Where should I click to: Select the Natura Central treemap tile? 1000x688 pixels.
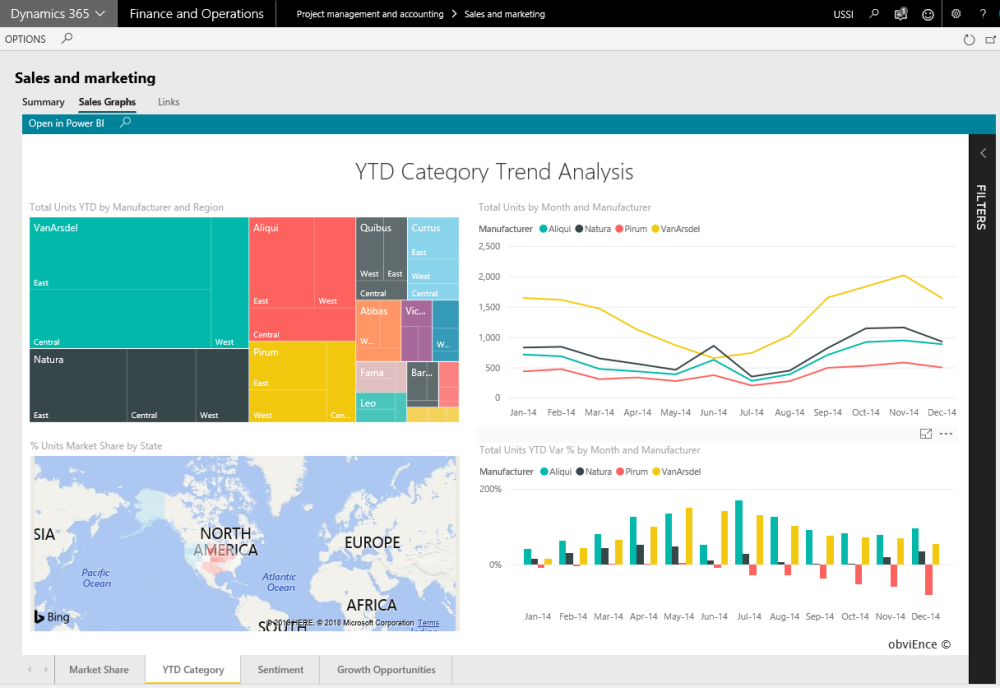161,385
